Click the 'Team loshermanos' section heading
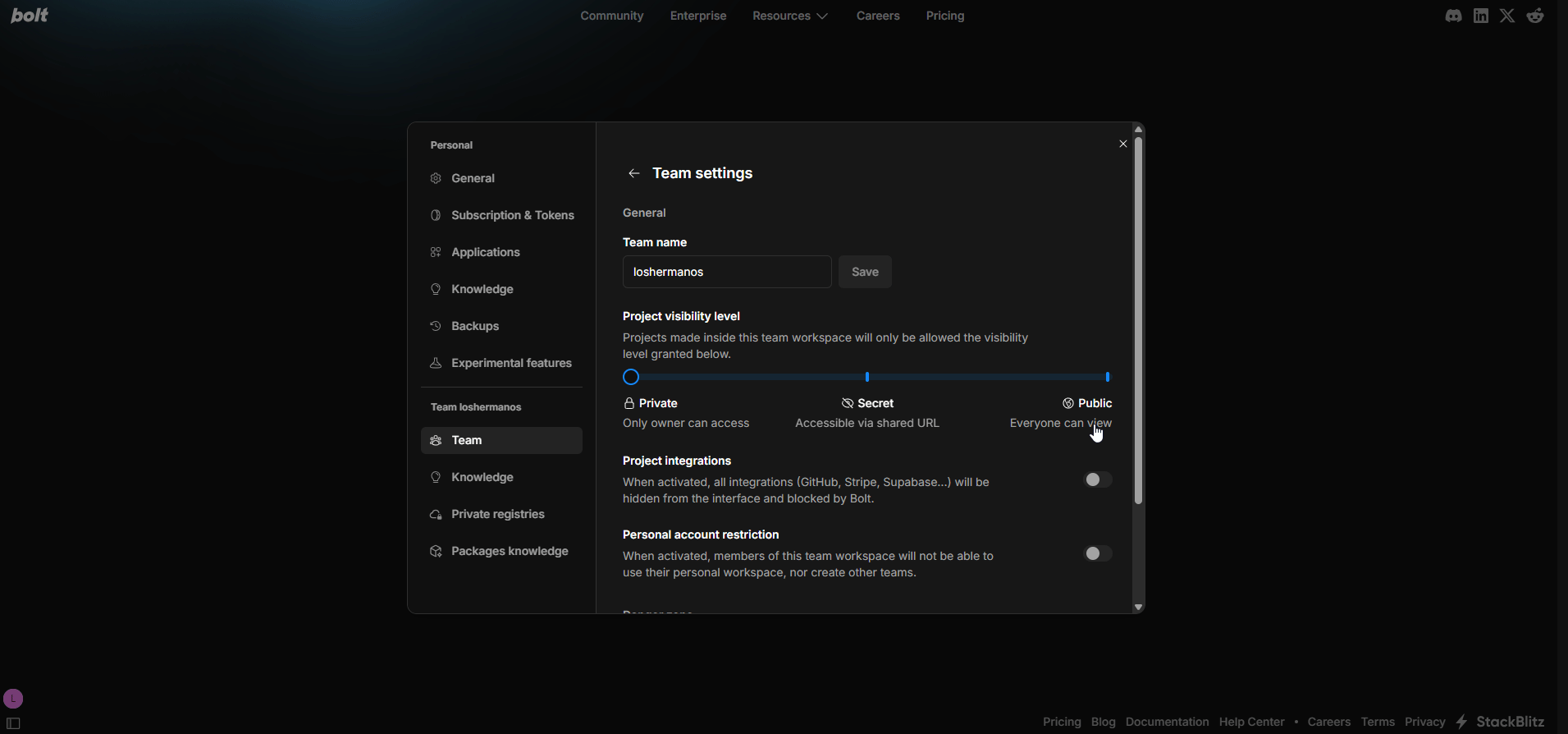 pyautogui.click(x=476, y=407)
